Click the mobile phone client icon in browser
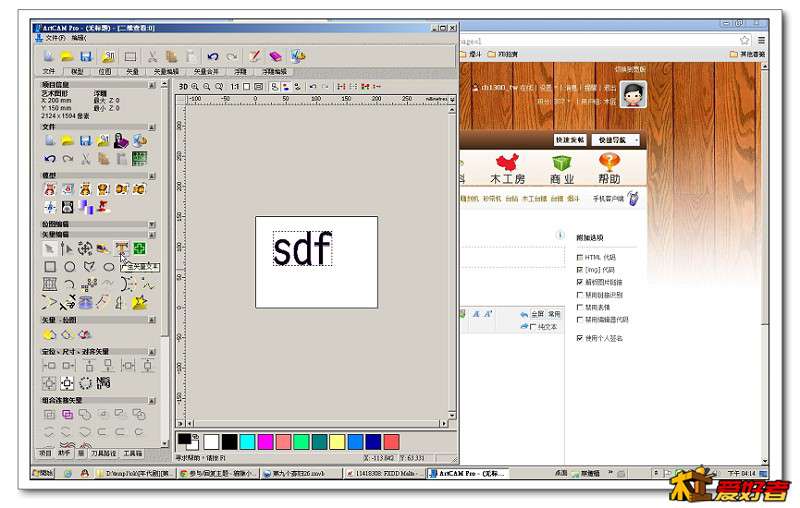The width and height of the screenshot is (800, 508). tap(633, 198)
